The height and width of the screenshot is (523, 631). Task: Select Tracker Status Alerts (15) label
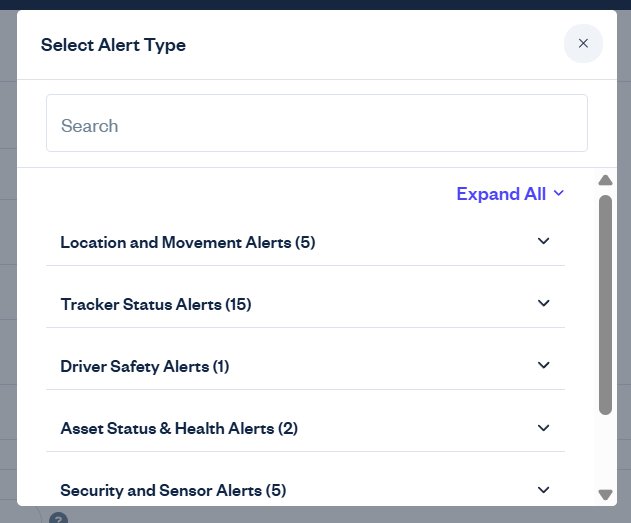coord(156,305)
